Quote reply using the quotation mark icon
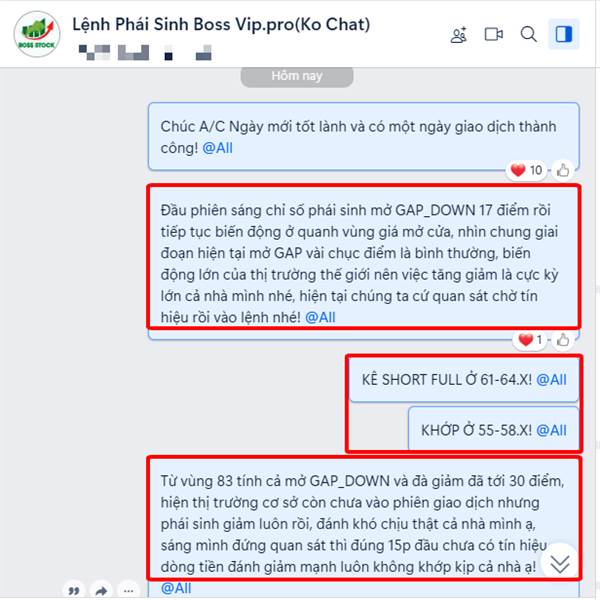 74,590
